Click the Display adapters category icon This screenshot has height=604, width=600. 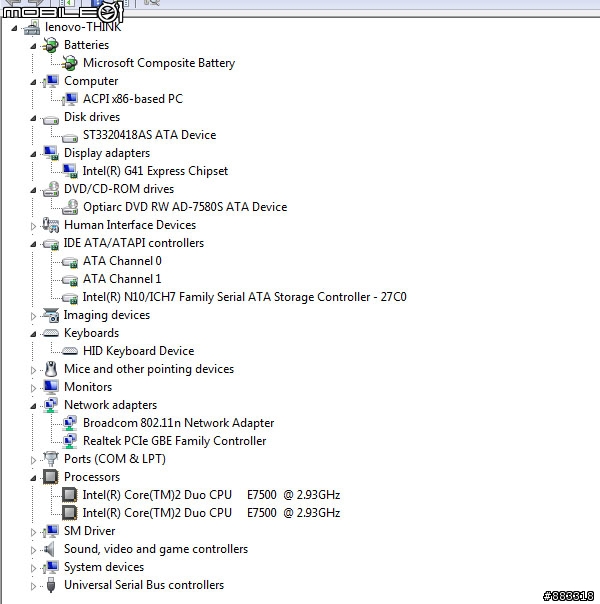click(50, 153)
